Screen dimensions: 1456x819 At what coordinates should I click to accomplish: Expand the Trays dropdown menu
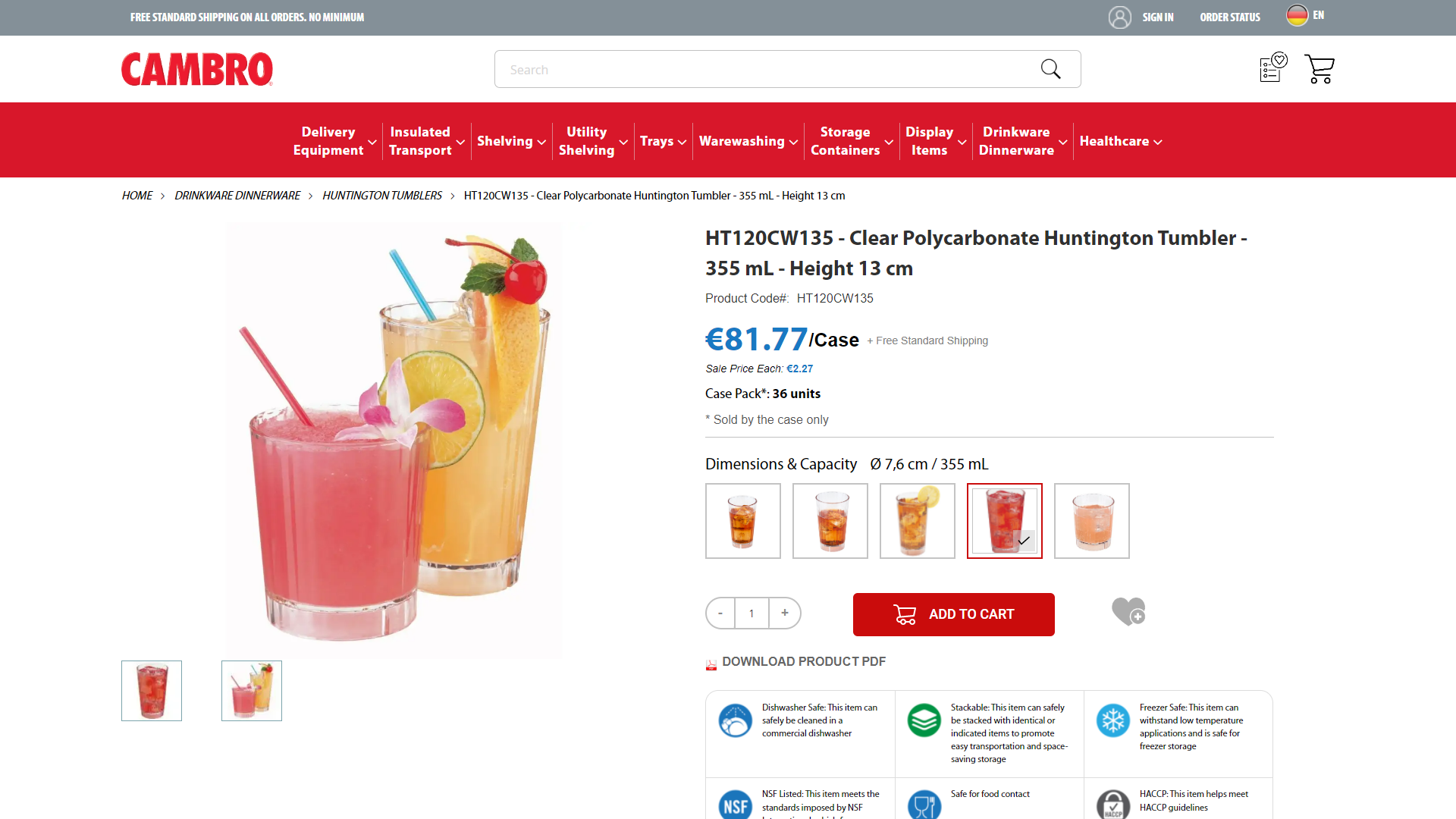[663, 141]
